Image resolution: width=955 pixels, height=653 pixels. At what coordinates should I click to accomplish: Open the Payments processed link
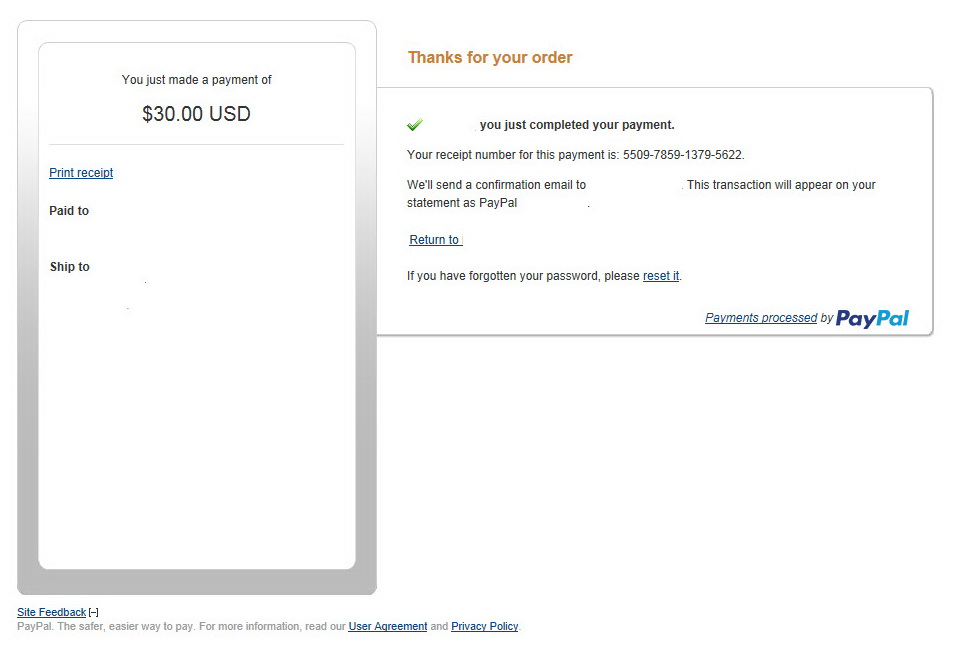(761, 317)
